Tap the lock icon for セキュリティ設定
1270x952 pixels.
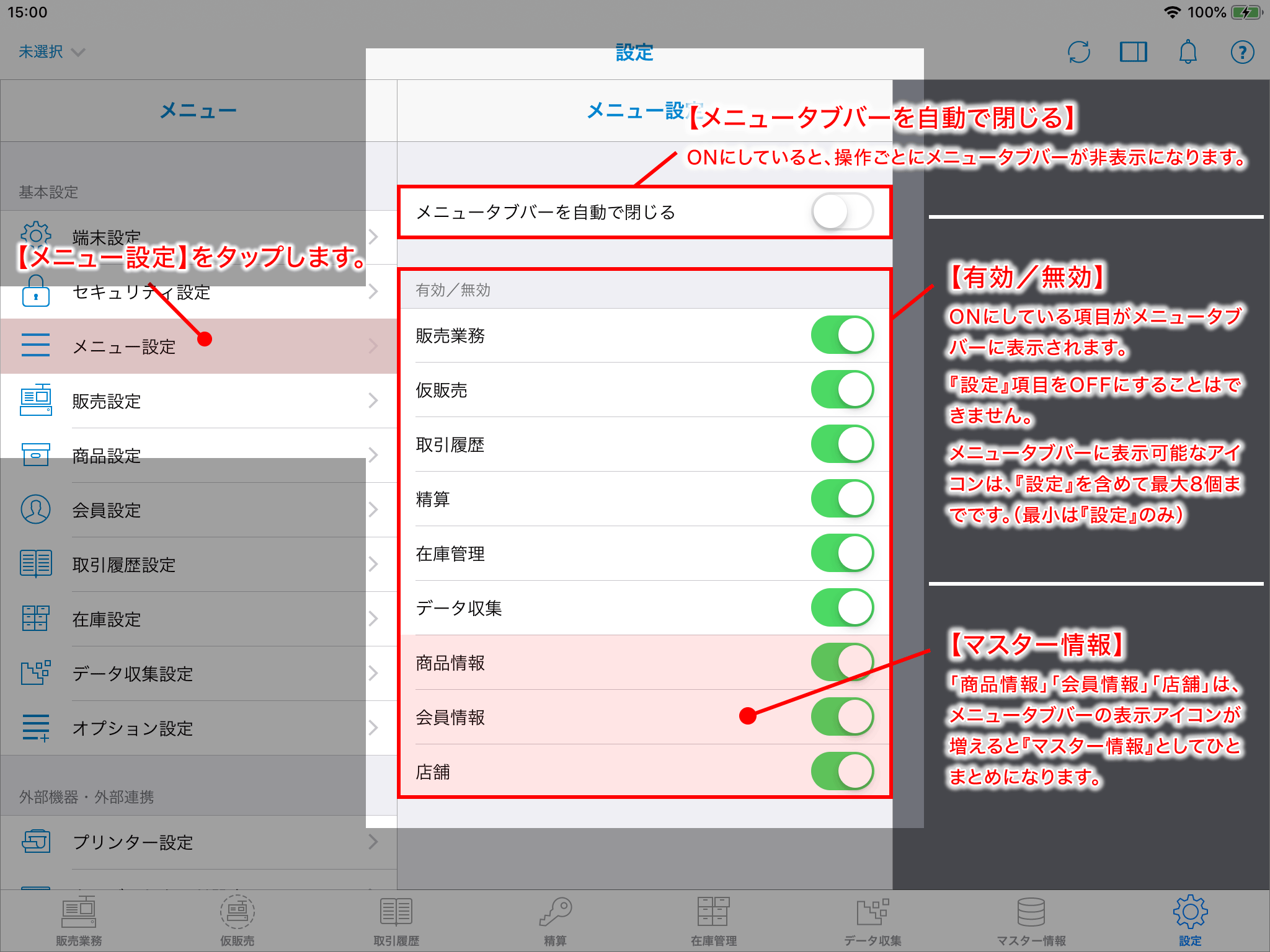pos(36,291)
